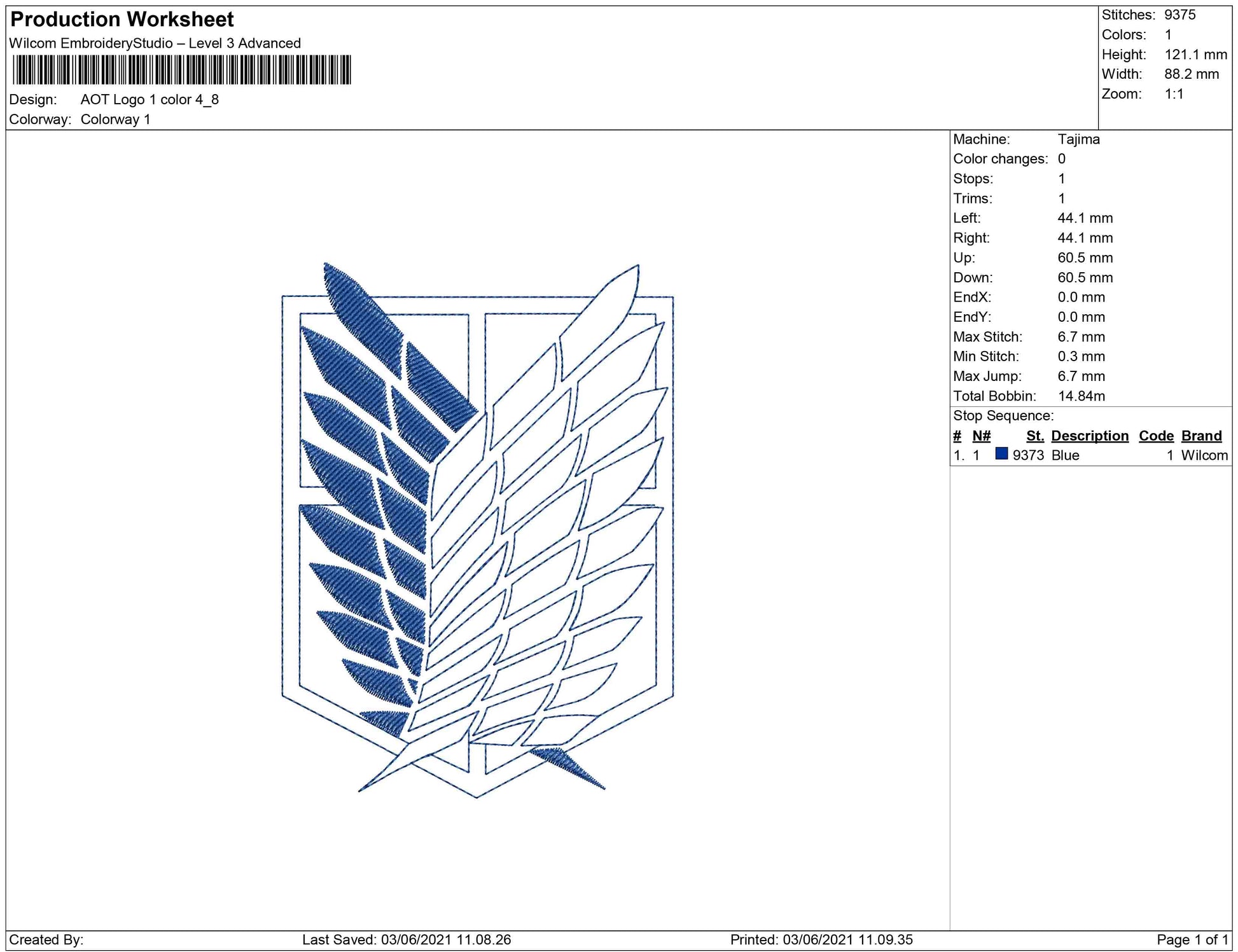1238x952 pixels.
Task: Click the Stop Sequence heading
Action: pyautogui.click(x=1003, y=416)
